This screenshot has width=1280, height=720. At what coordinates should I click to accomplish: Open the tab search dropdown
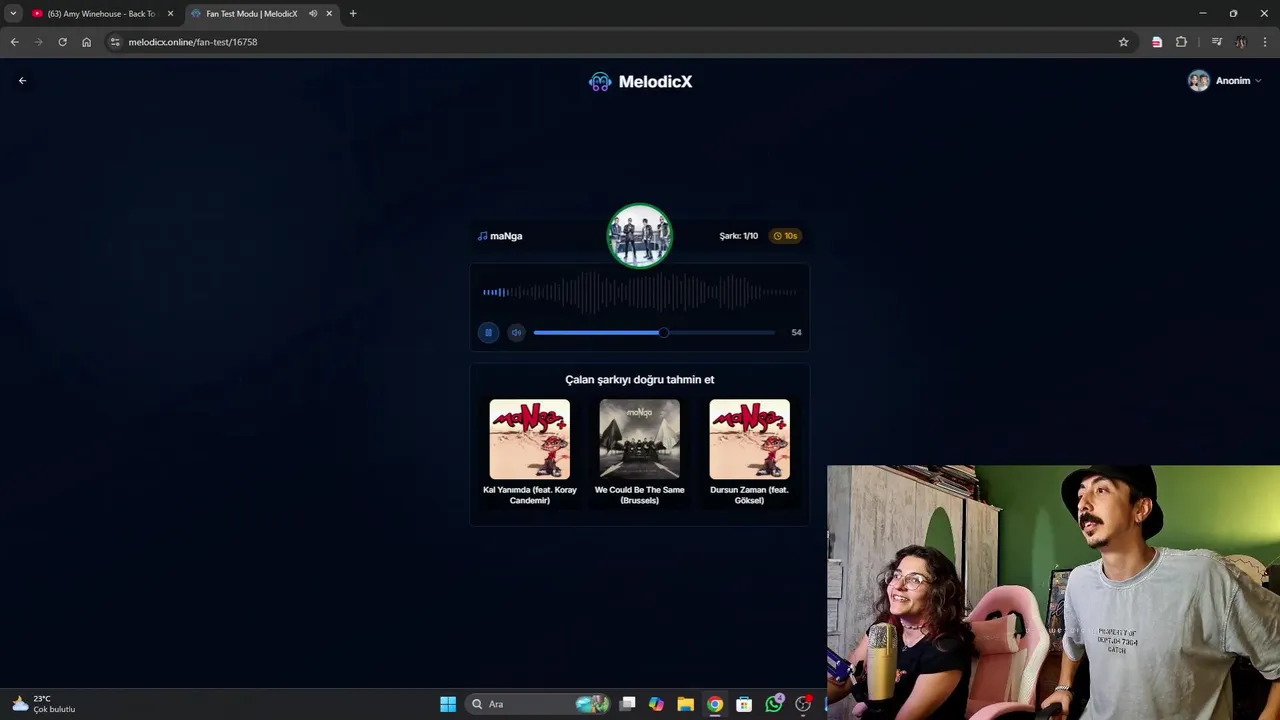[13, 14]
